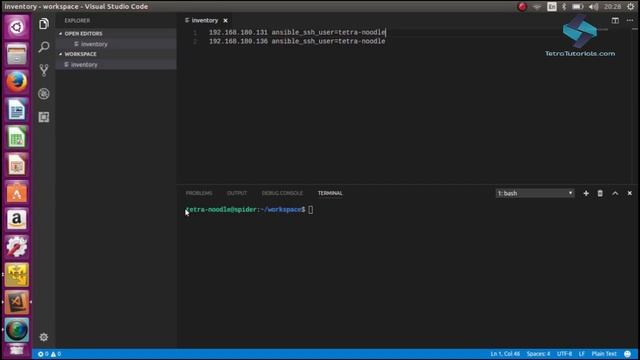Kill the terminal with the trash icon
The height and width of the screenshot is (360, 640).
[x=600, y=193]
